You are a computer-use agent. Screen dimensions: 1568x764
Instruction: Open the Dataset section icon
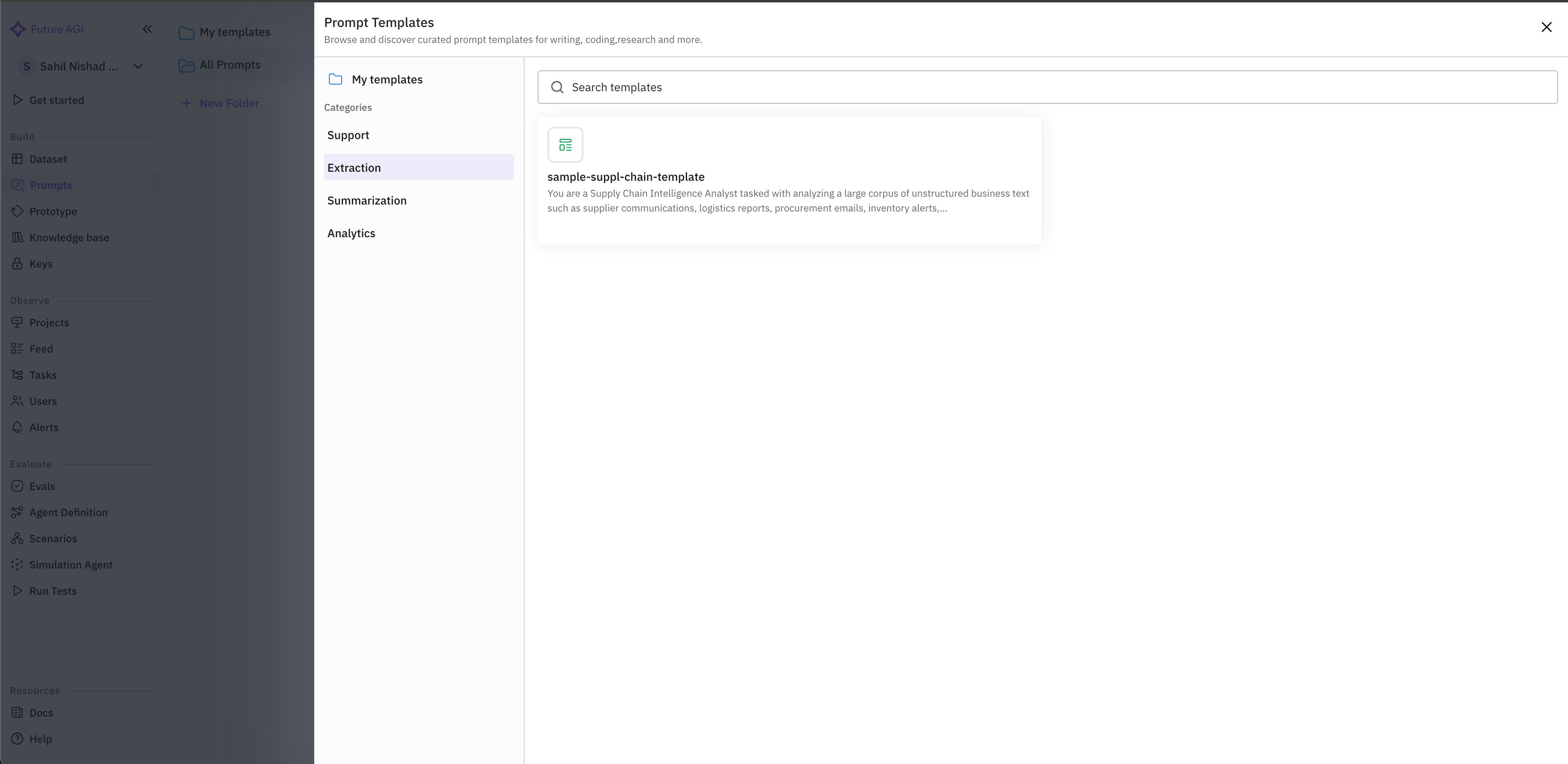pyautogui.click(x=17, y=159)
